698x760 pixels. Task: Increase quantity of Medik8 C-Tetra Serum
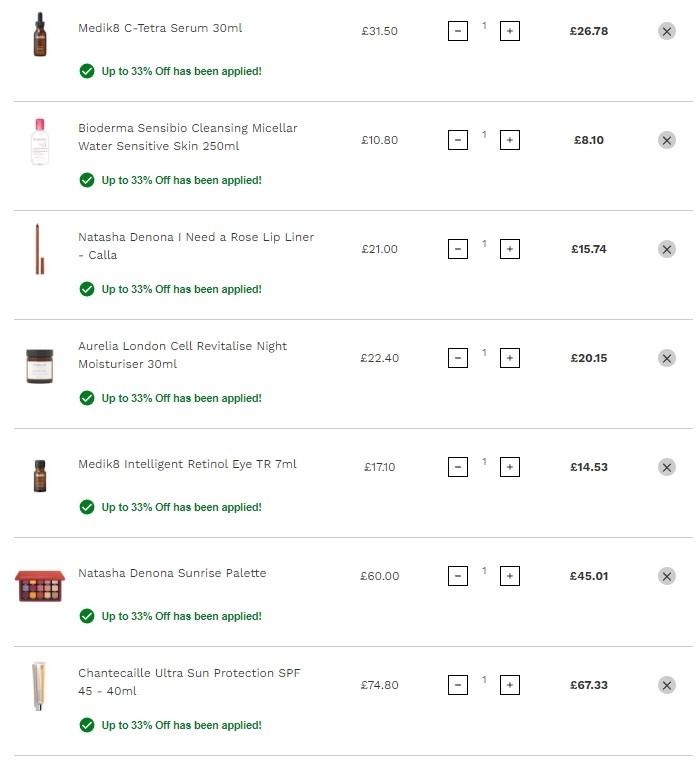[509, 31]
